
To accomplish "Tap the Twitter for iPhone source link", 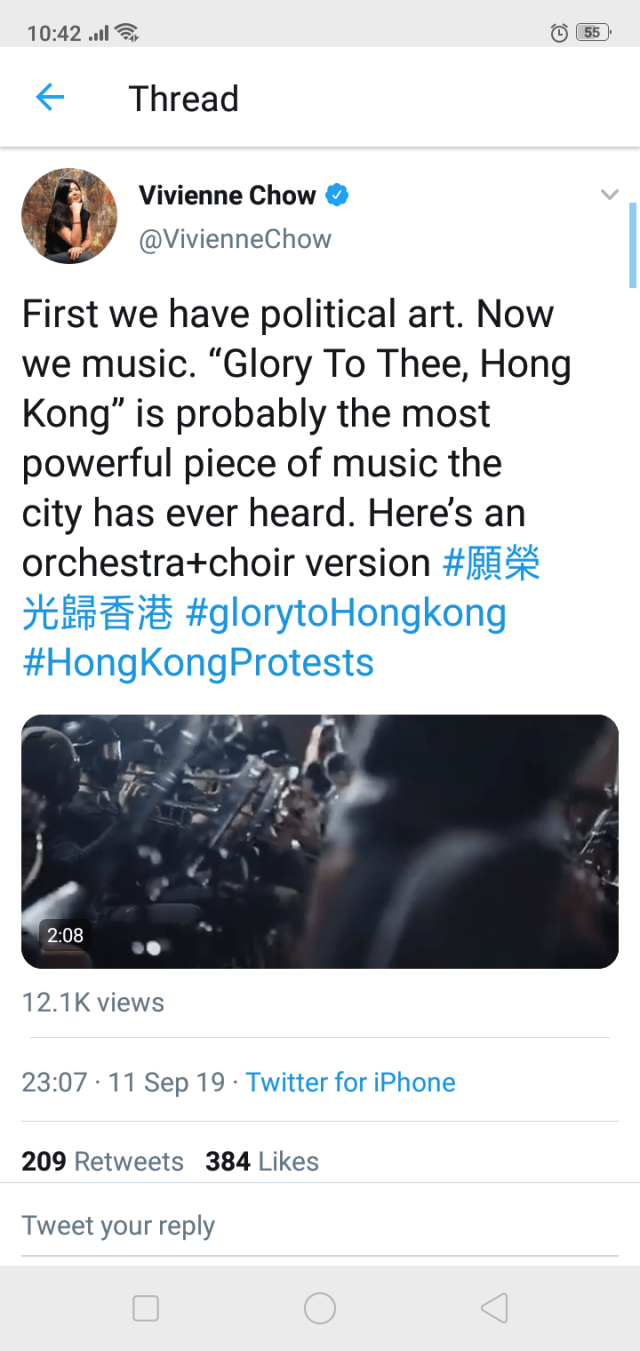I will coord(350,1082).
